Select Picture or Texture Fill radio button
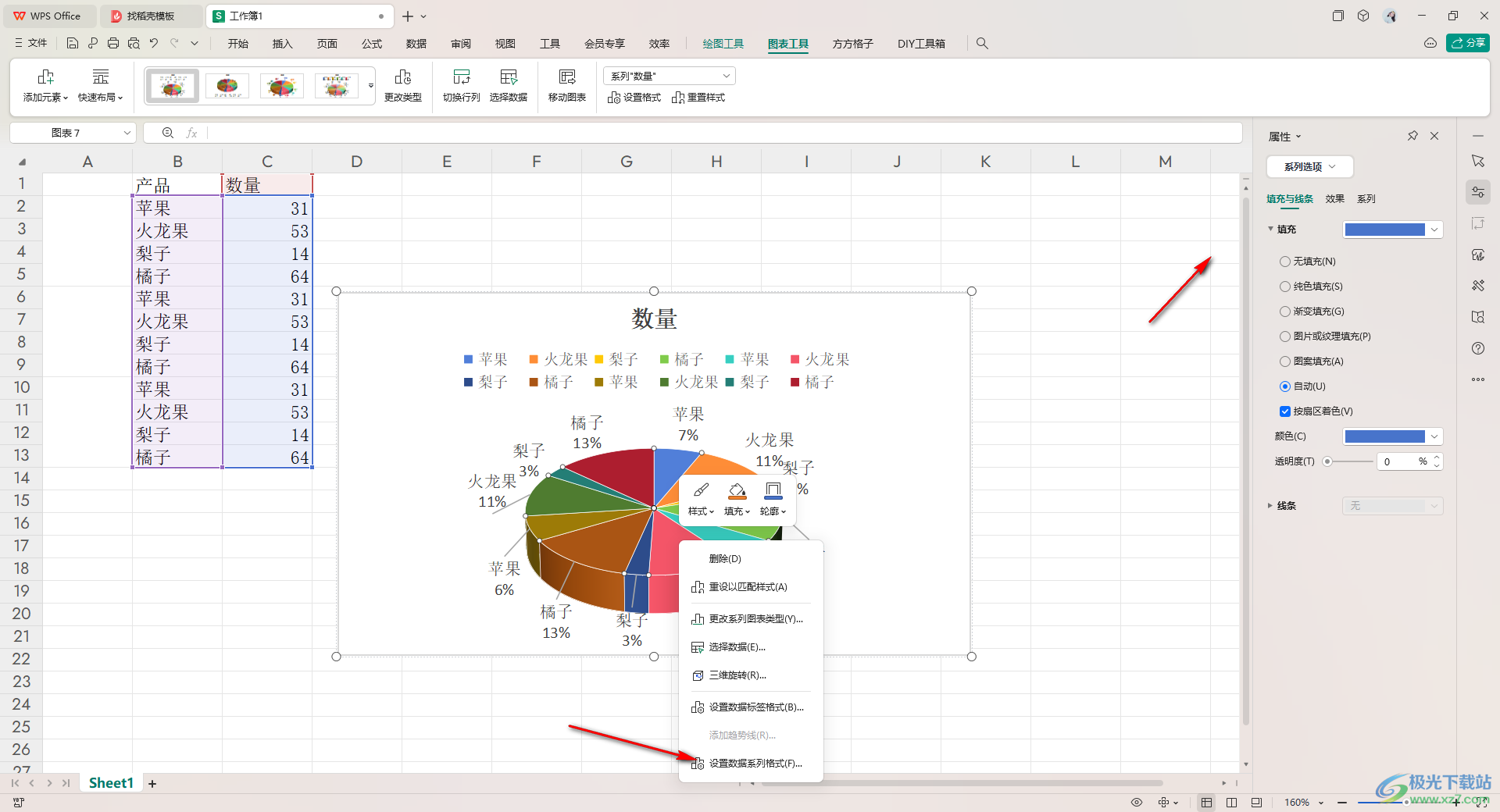 tap(1284, 337)
